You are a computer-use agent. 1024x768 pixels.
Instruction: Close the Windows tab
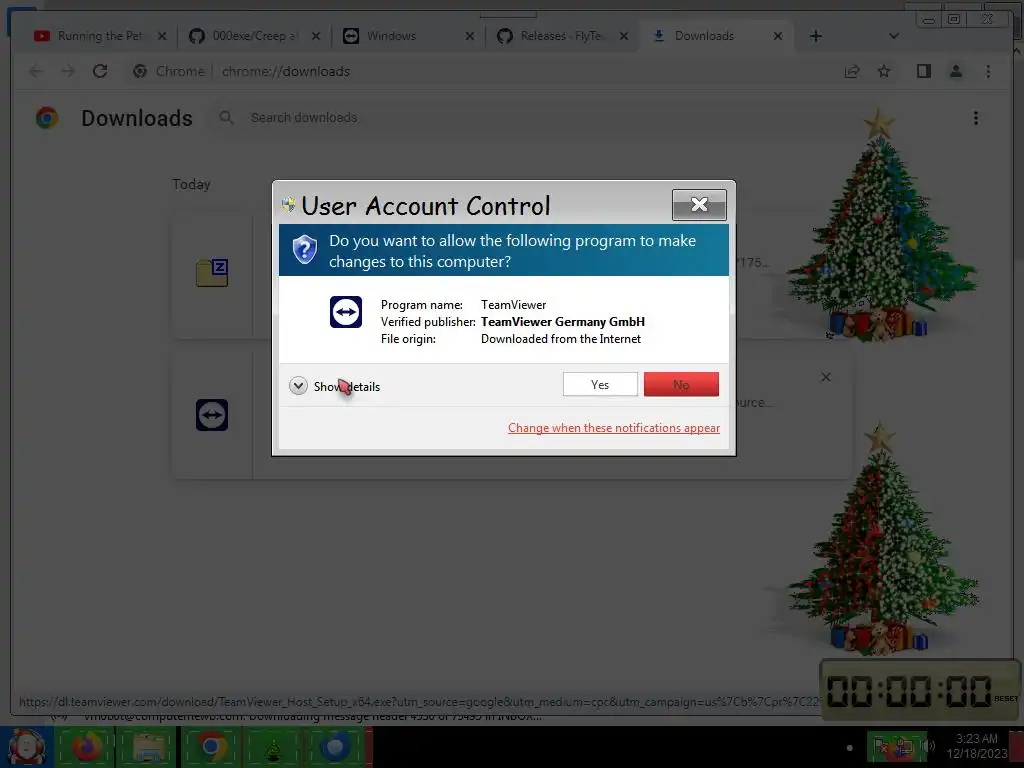point(470,36)
